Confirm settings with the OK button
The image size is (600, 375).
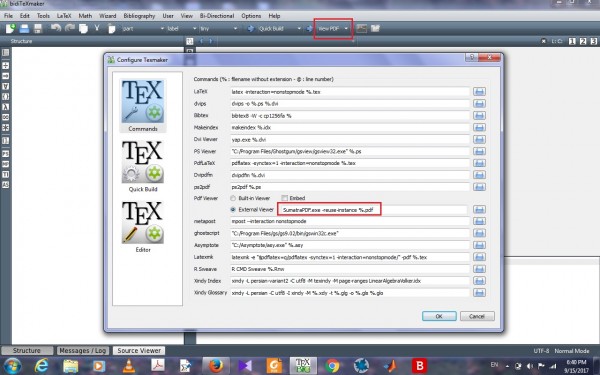439,316
